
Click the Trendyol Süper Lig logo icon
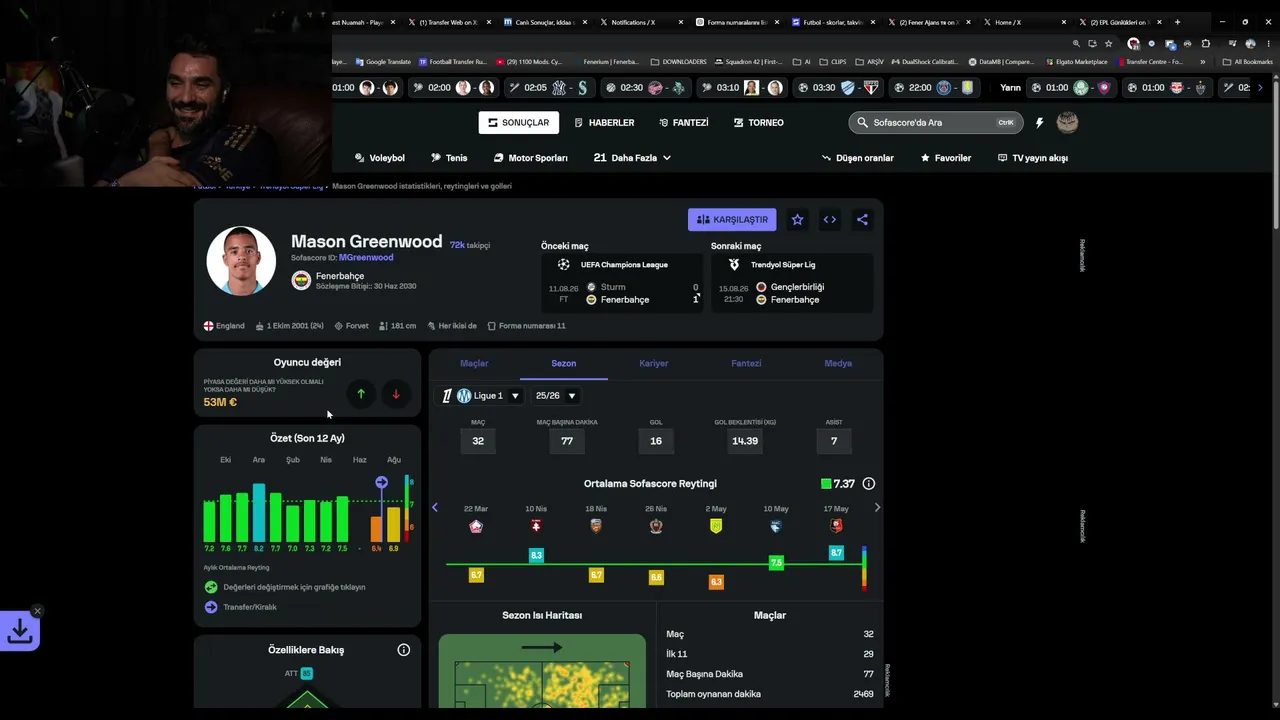[x=734, y=265]
